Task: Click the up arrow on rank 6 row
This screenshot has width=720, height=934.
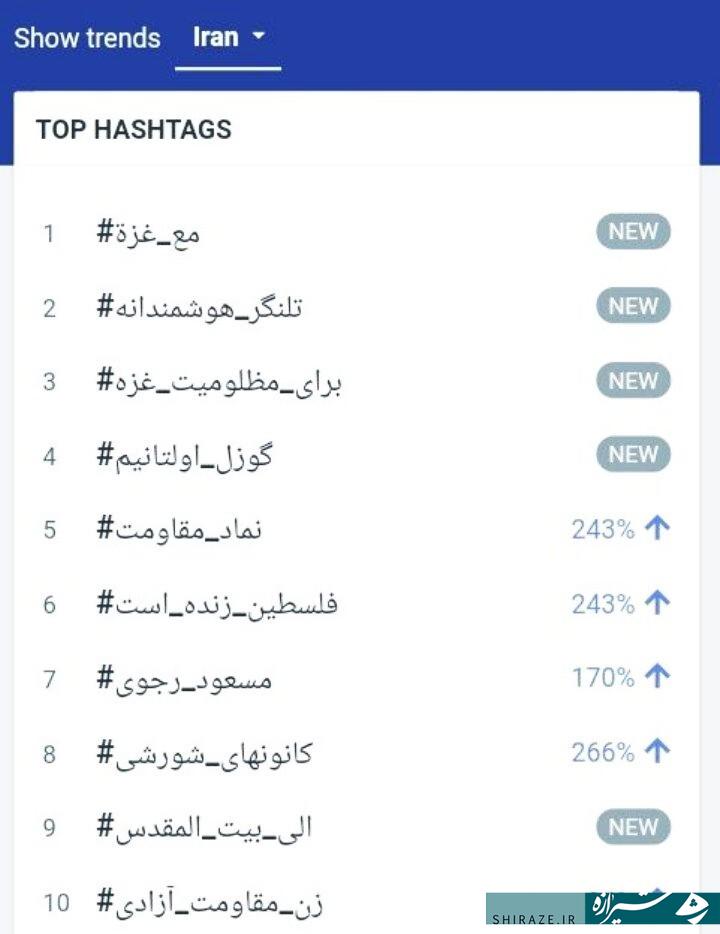Action: 657,603
